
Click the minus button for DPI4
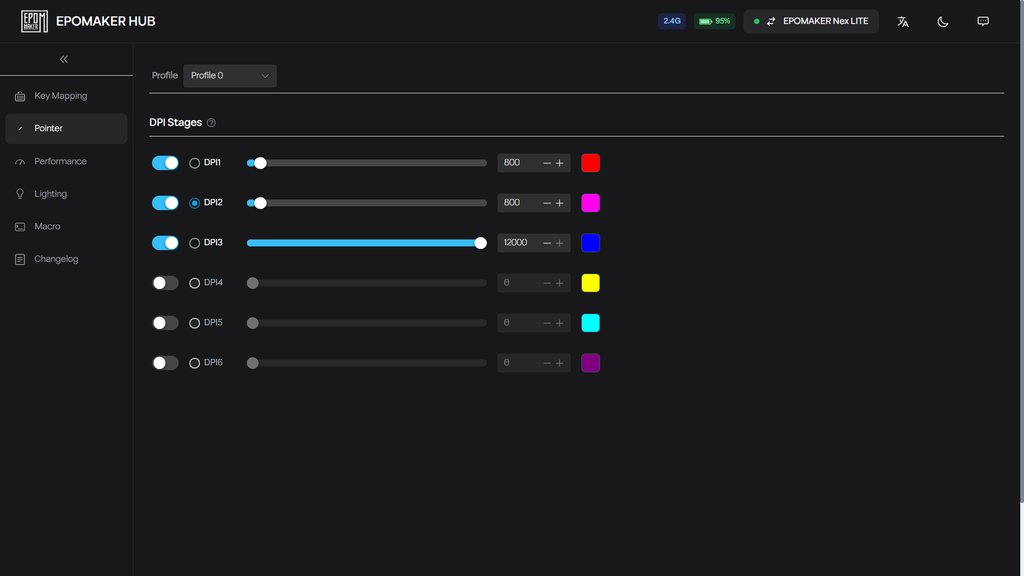point(547,283)
